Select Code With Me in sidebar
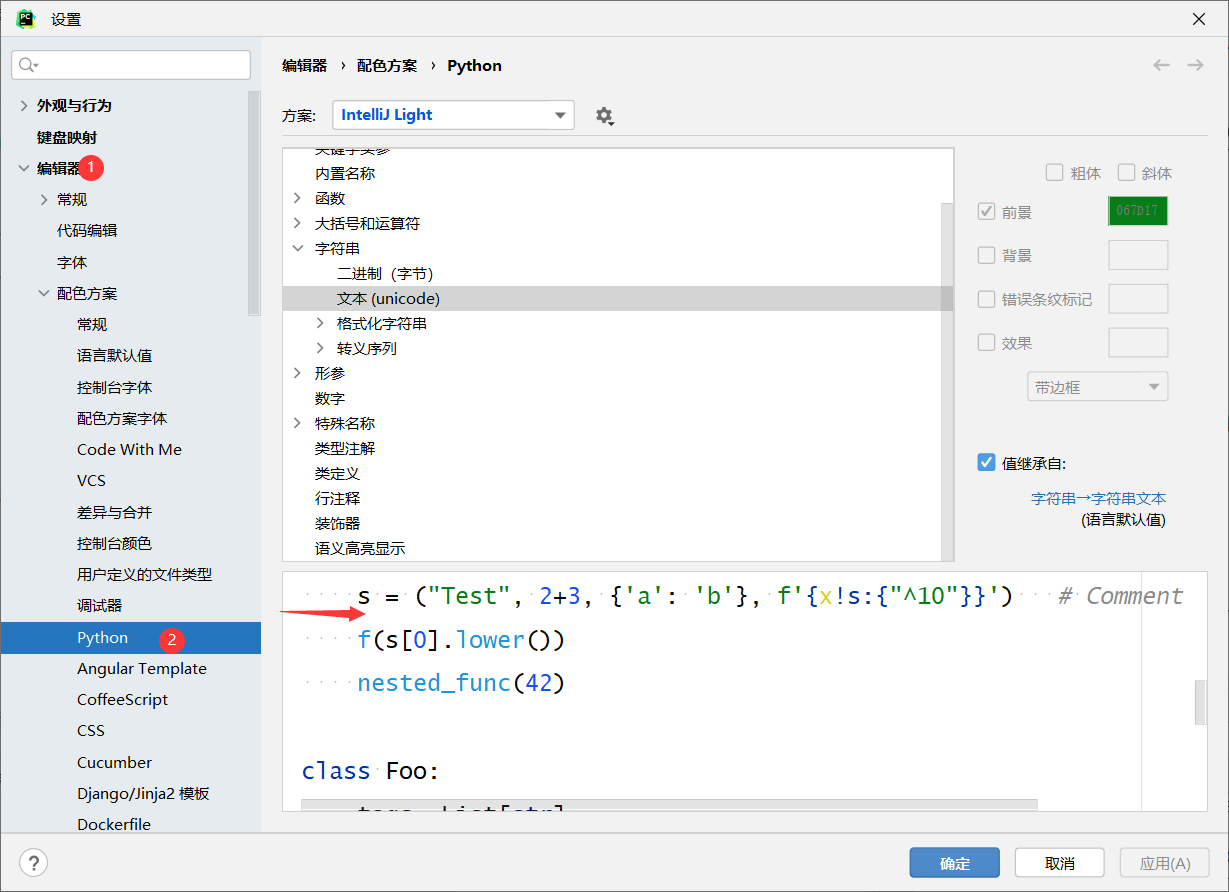This screenshot has width=1229, height=892. click(129, 449)
